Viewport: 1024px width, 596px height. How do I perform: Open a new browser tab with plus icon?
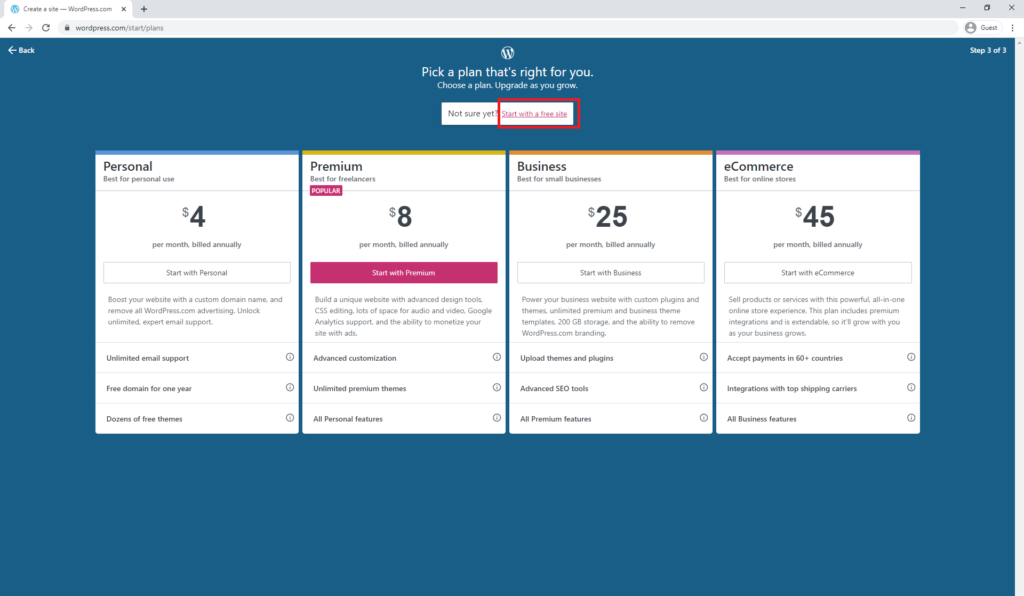point(144,9)
